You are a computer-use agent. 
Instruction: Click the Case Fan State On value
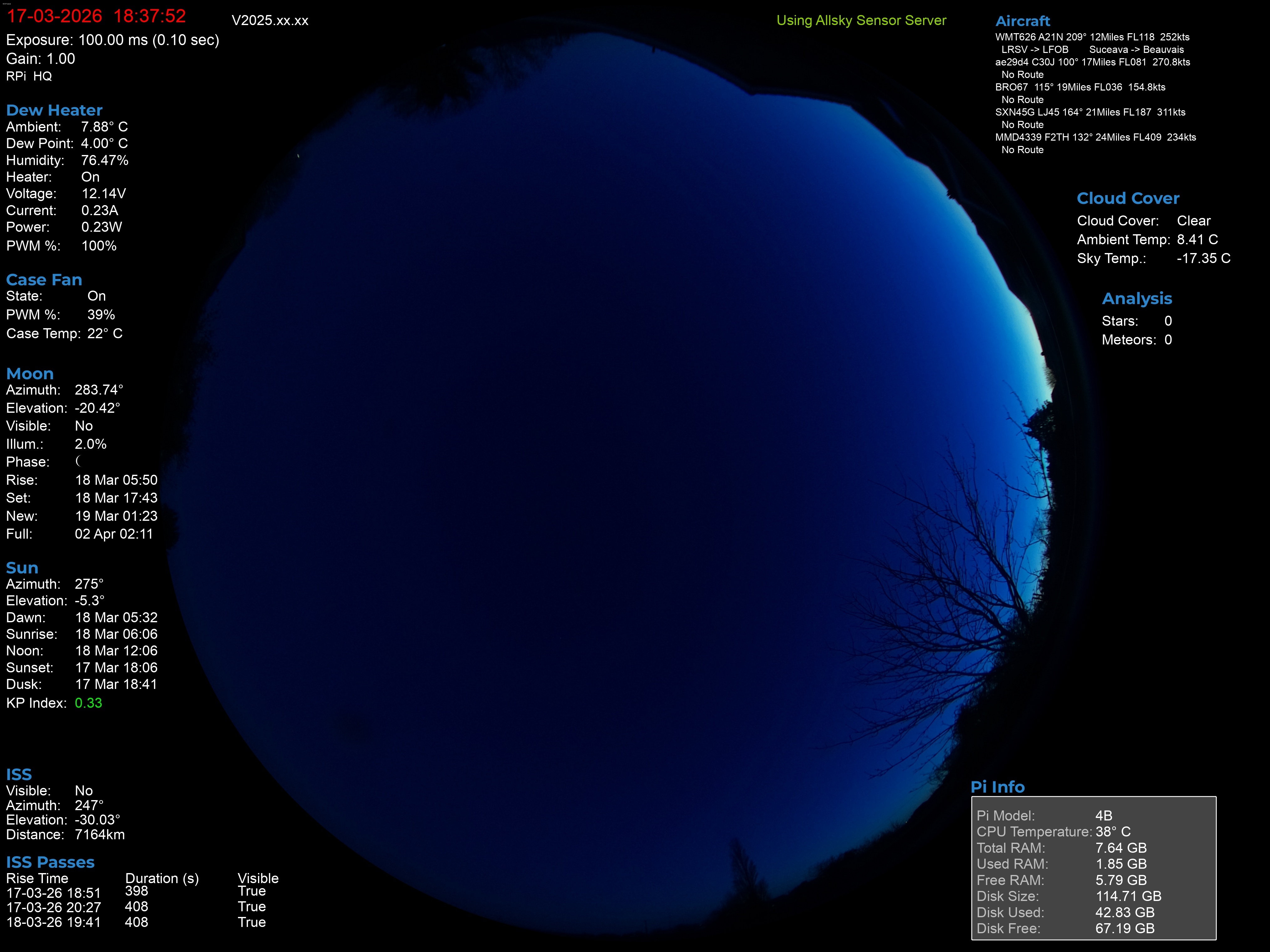click(96, 296)
